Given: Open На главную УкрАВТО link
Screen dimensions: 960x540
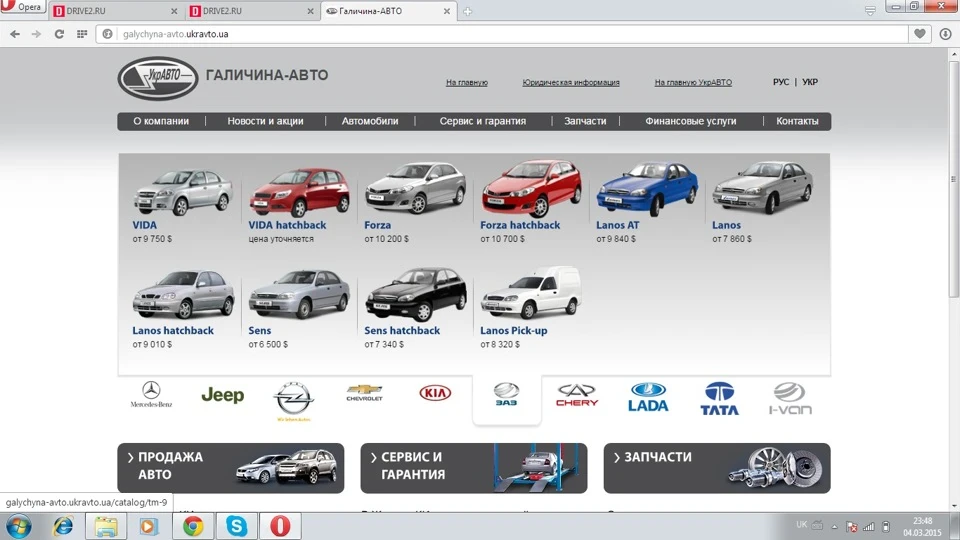Looking at the screenshot, I should pos(693,82).
